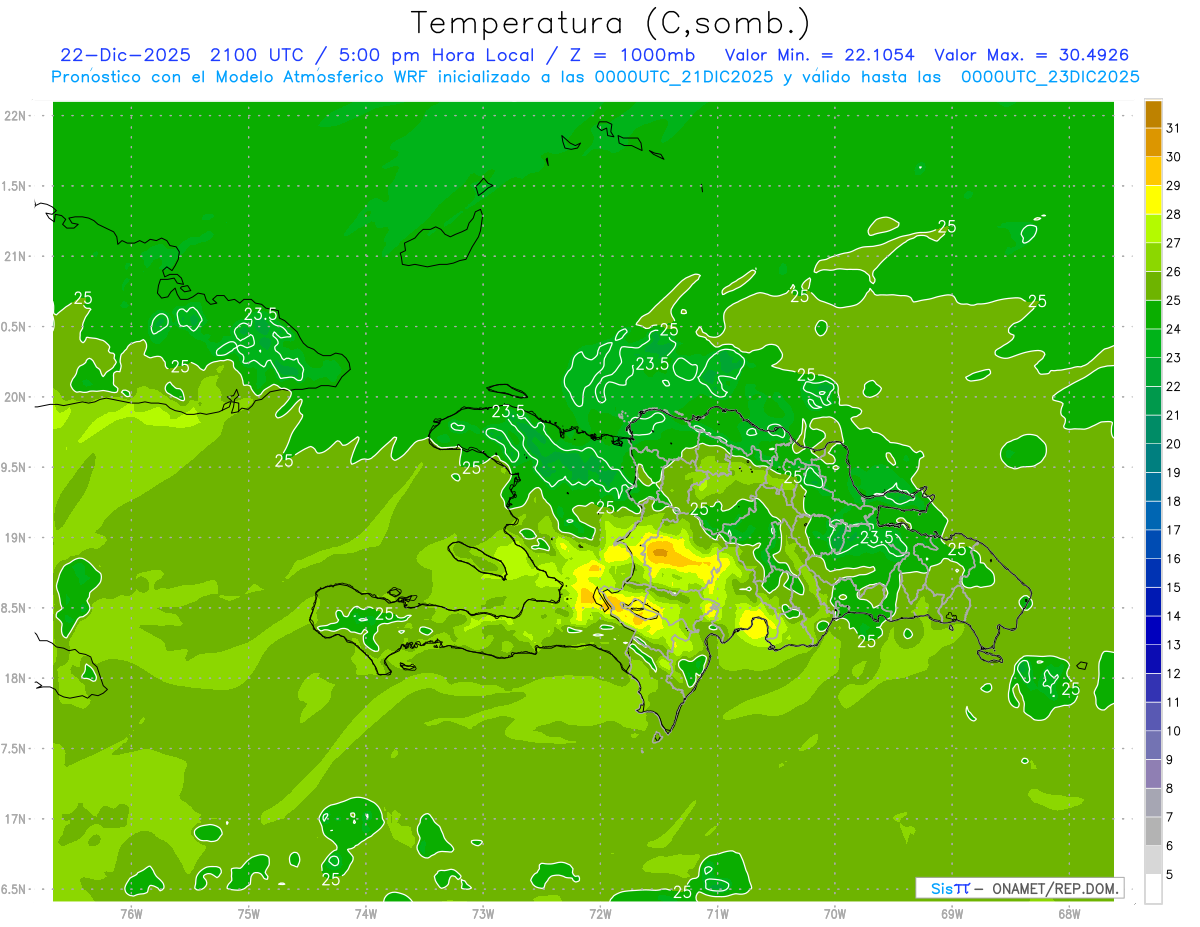The width and height of the screenshot is (1200, 927).
Task: Pick the gray swatch between 6 and 7
Action: 1153,831
